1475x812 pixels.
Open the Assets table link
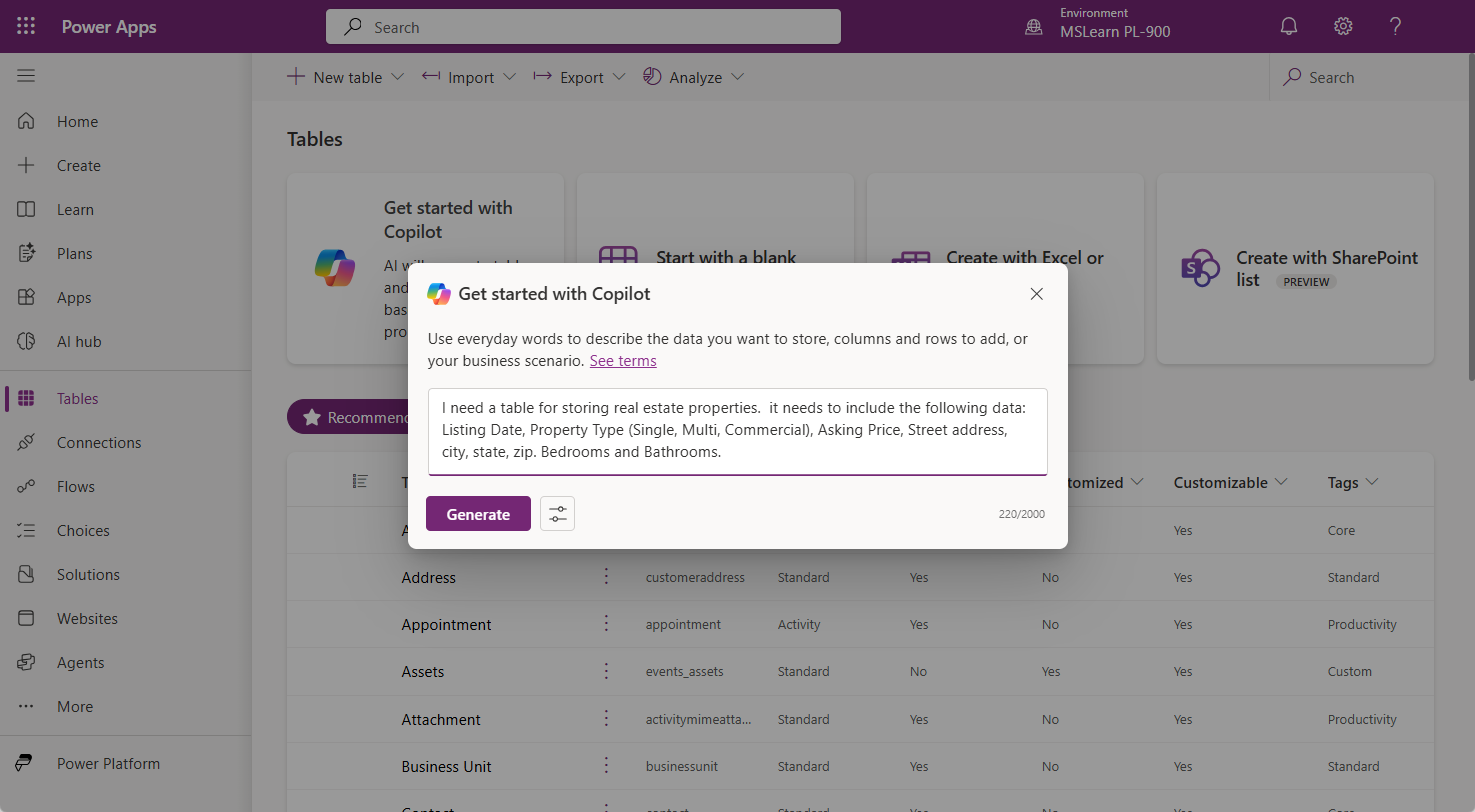click(423, 671)
